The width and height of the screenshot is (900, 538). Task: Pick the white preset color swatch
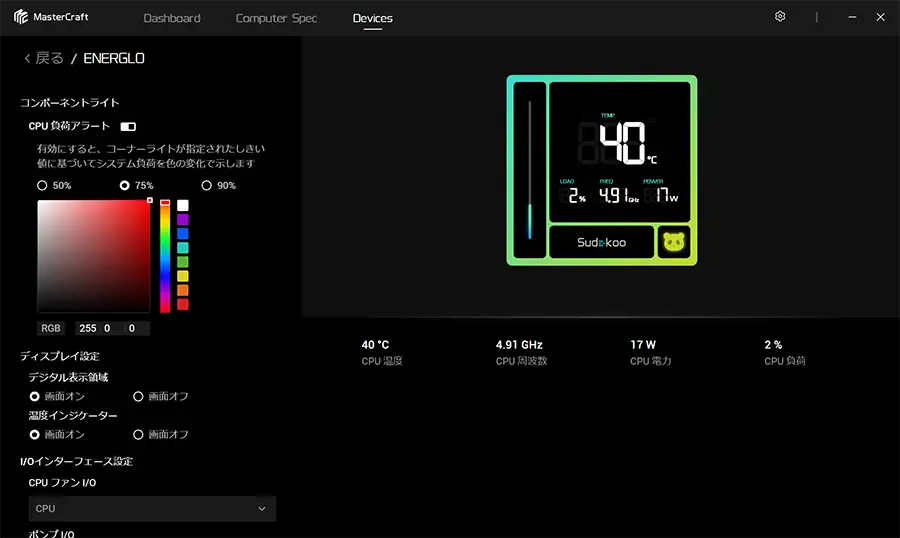point(183,206)
